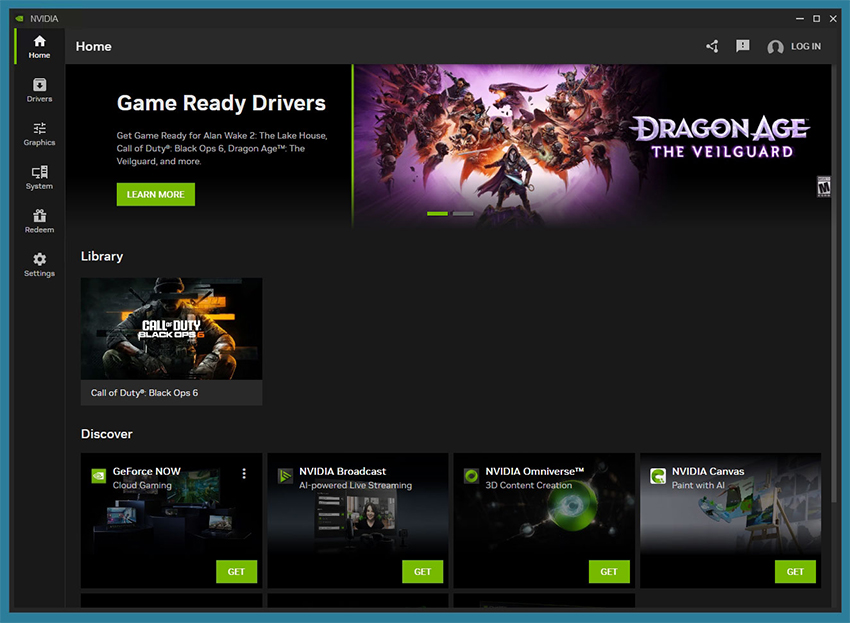Click LOG IN text

[806, 47]
